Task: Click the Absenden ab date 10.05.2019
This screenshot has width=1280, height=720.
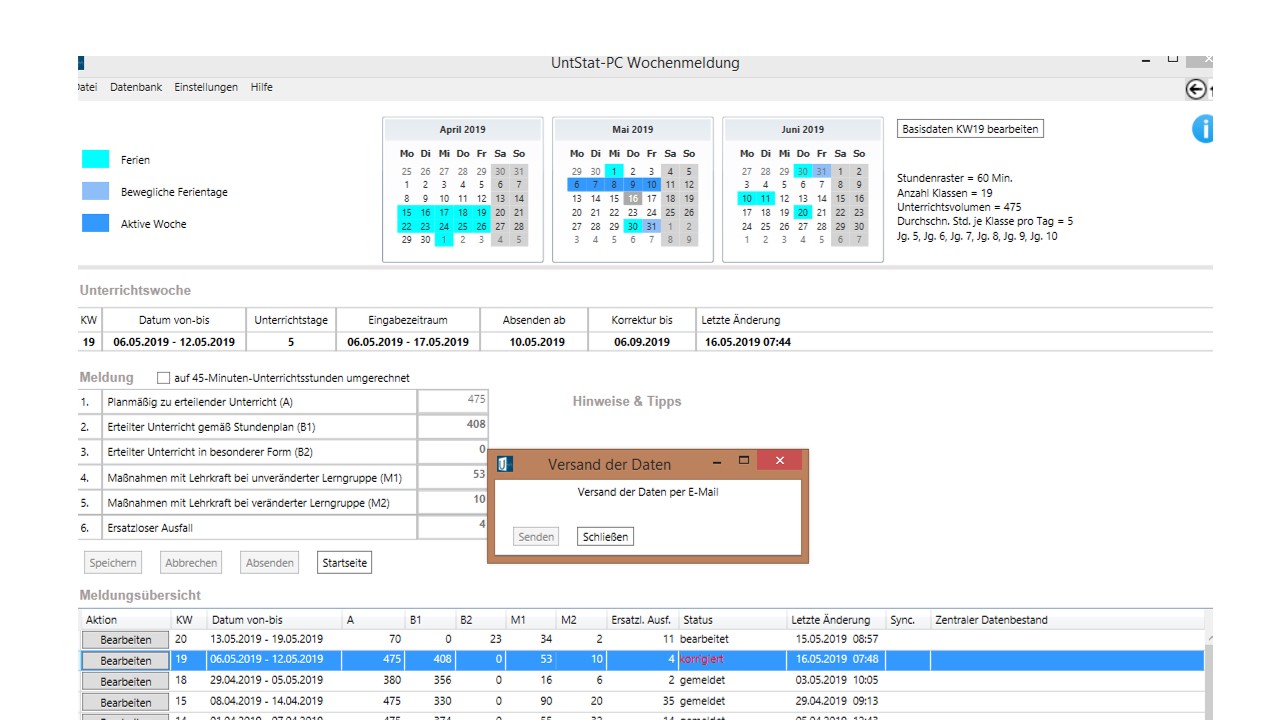Action: (536, 342)
